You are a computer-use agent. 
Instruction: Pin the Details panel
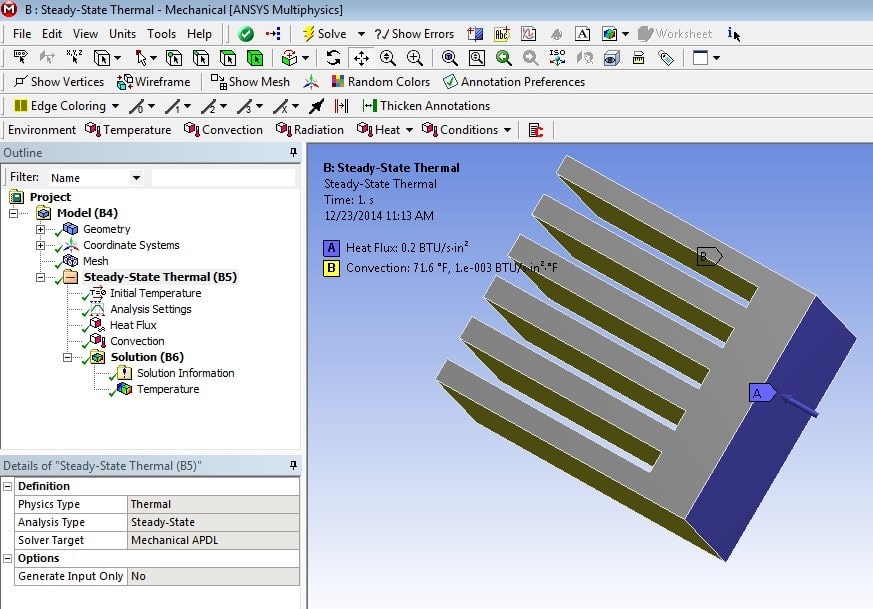coord(293,465)
